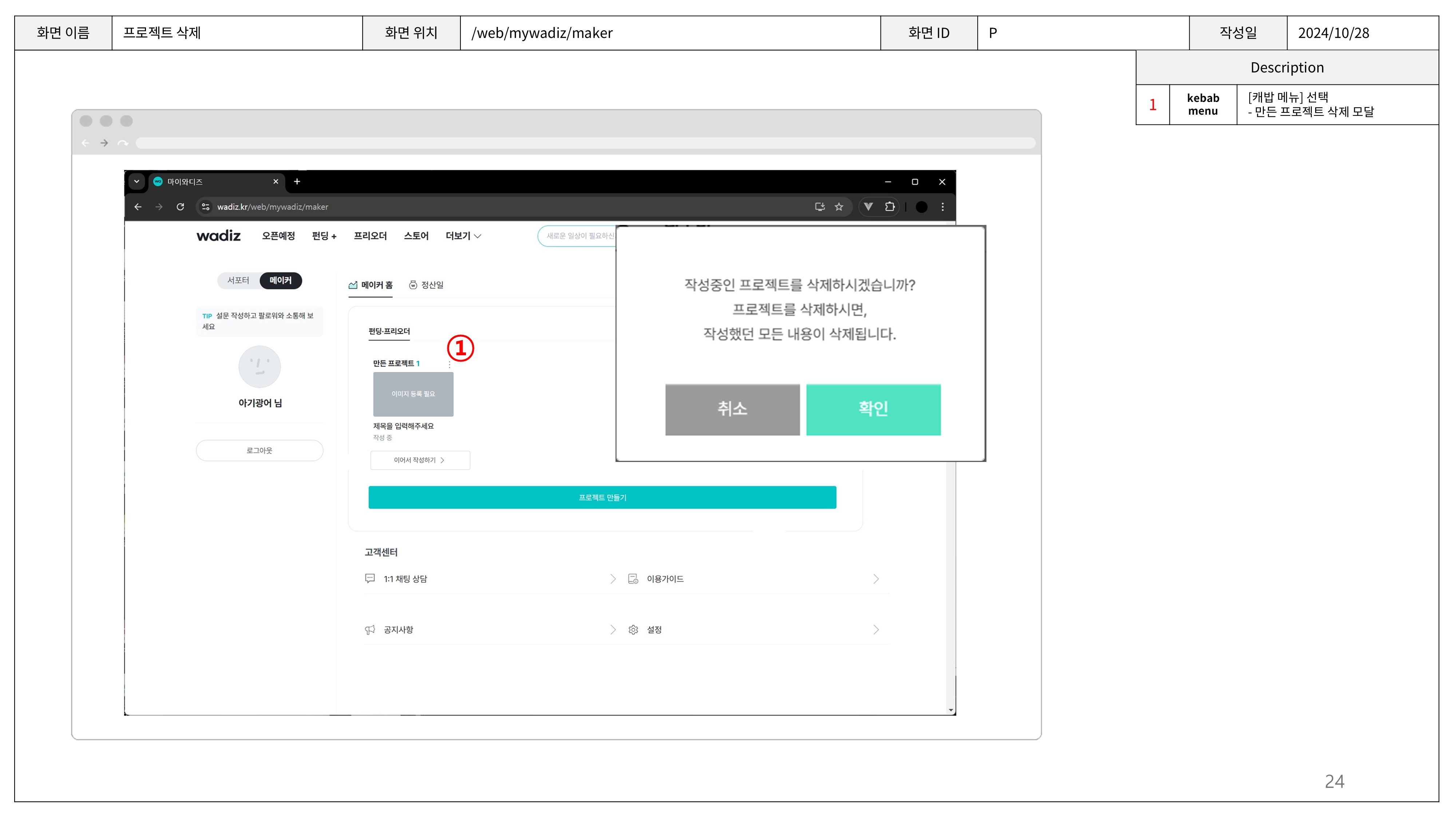Open the tab search dropdown arrow
Screen dimensions: 1456x819
(136, 181)
